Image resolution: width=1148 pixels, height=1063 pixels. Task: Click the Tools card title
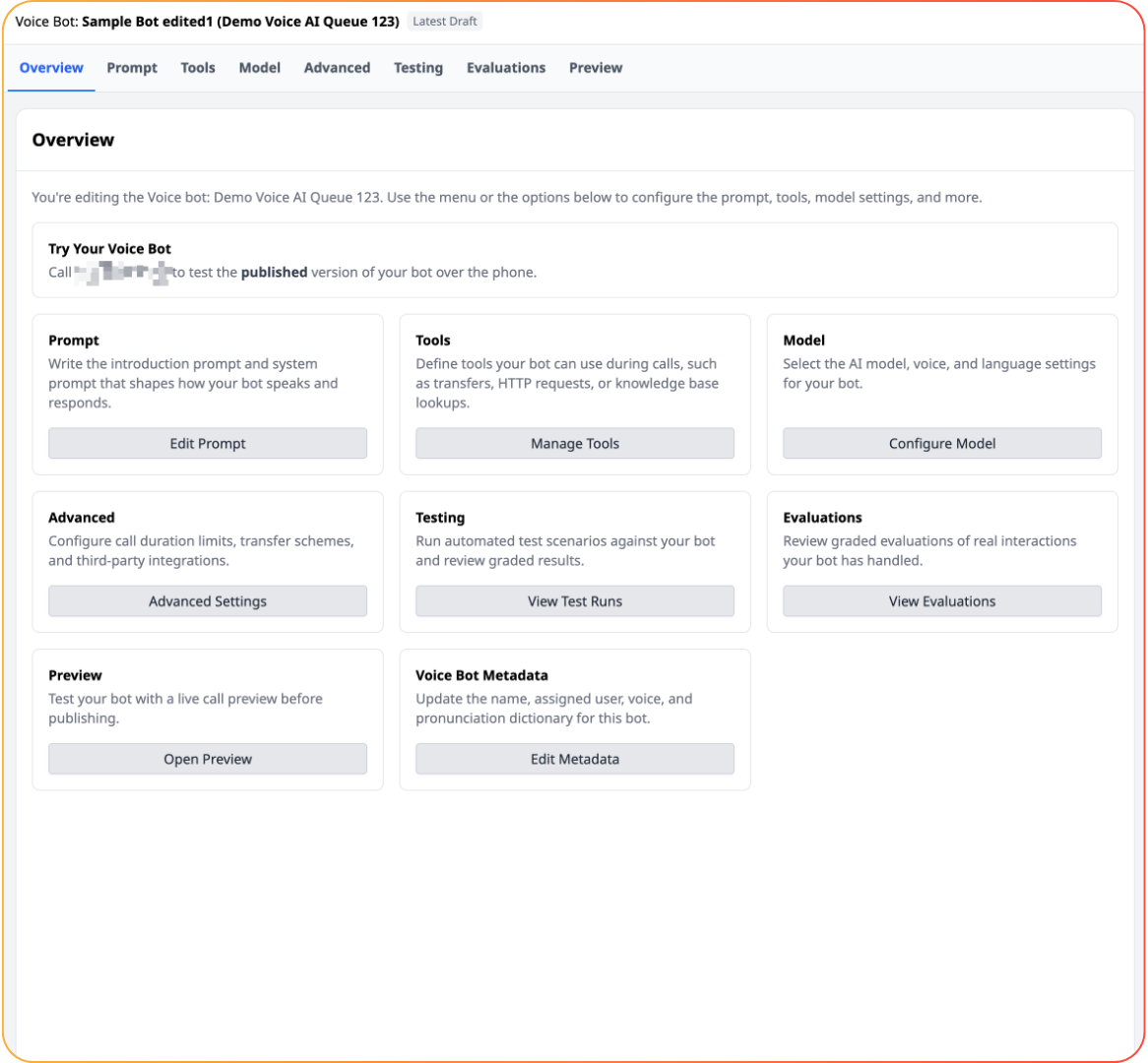coord(432,341)
